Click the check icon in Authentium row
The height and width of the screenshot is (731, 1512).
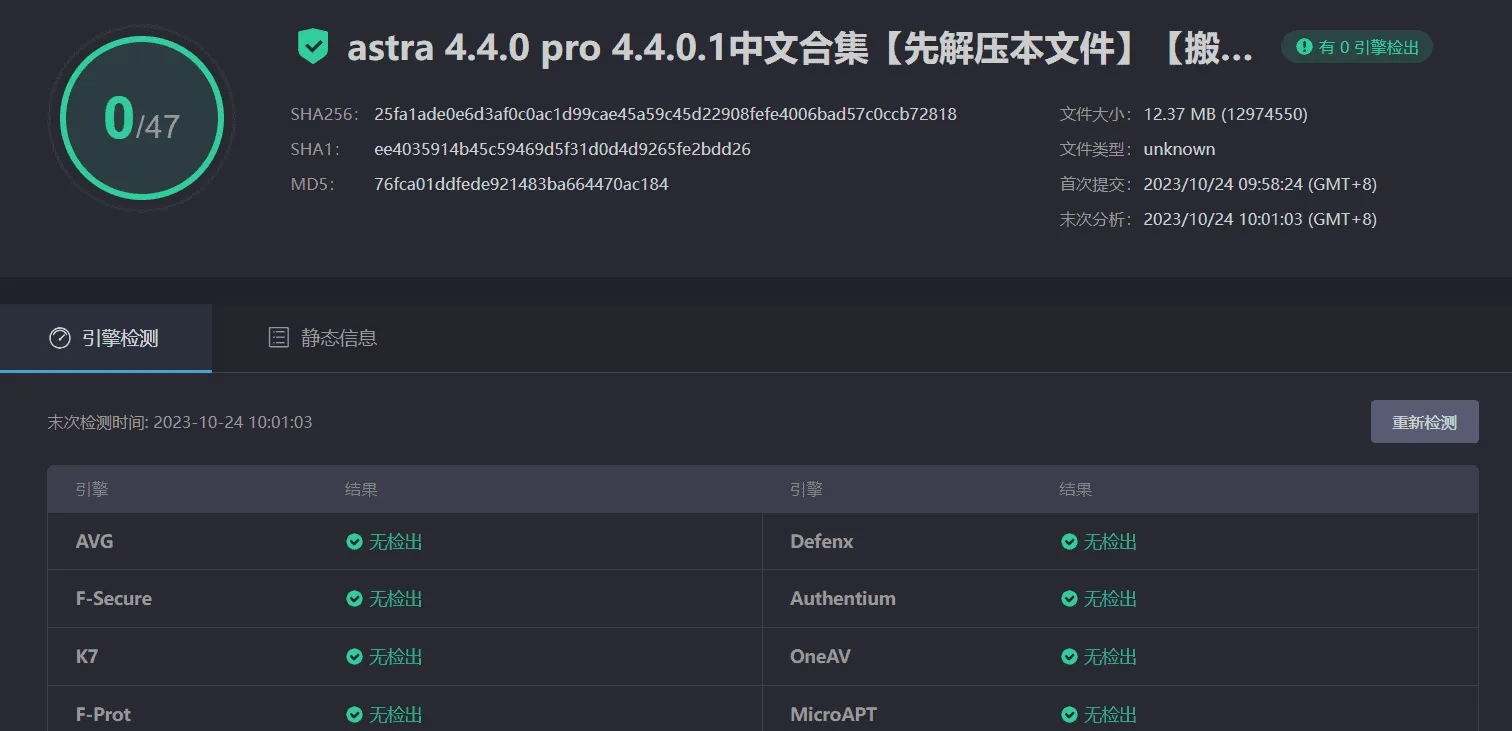click(x=1069, y=599)
